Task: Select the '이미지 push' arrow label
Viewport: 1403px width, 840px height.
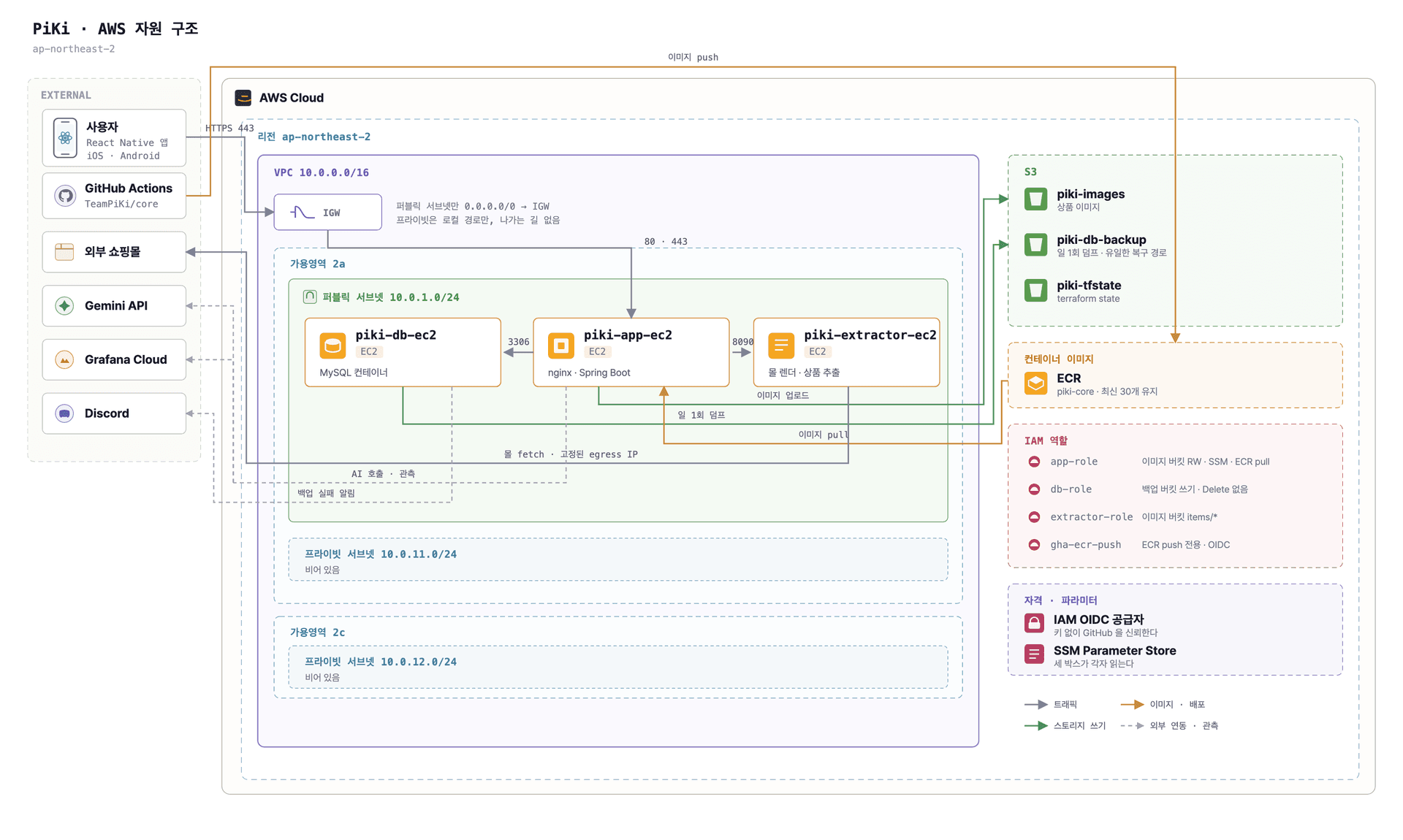Action: click(x=693, y=57)
